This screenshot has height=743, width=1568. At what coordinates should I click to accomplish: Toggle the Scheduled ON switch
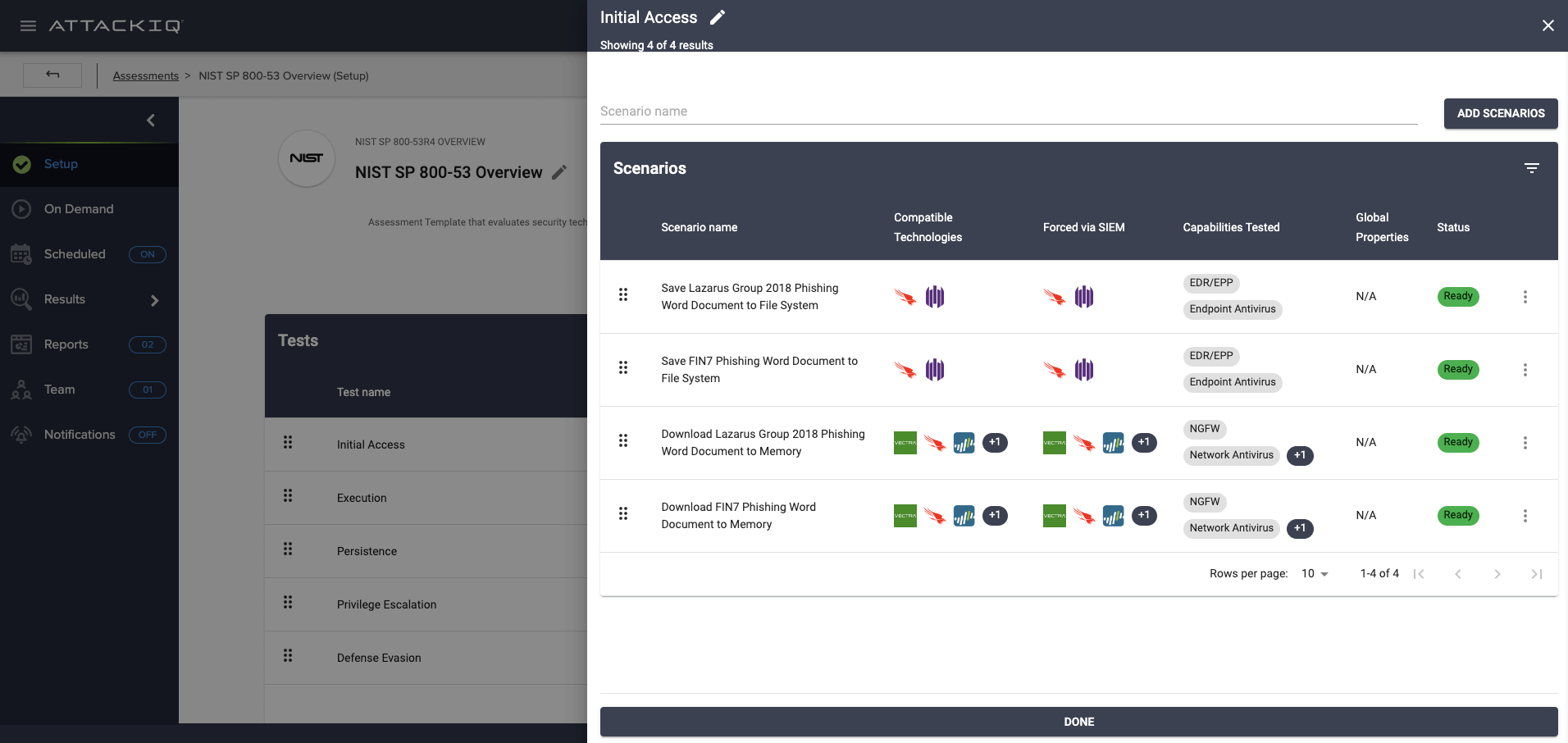coord(148,254)
